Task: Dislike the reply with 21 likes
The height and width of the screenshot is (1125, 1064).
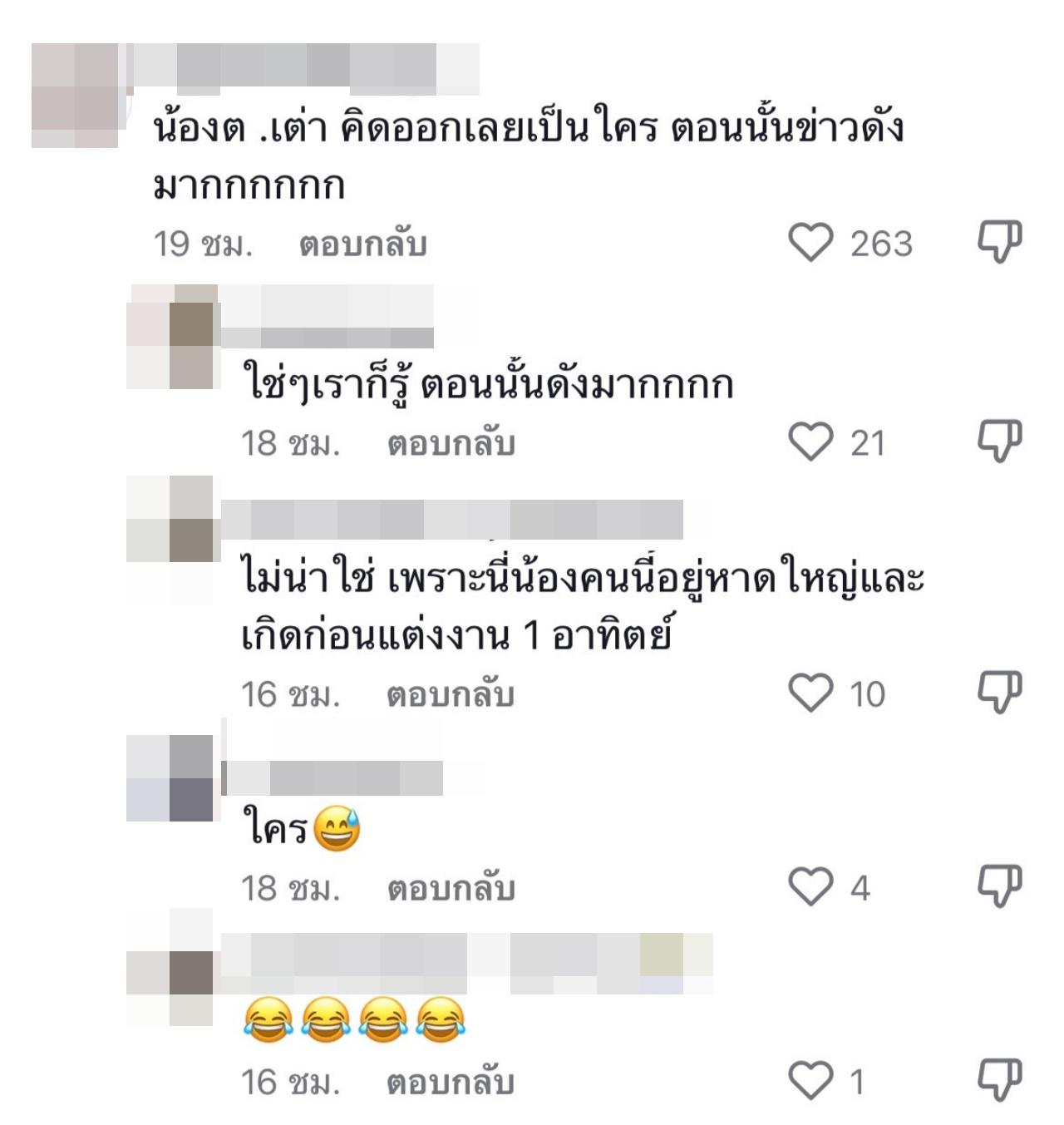Action: tap(998, 442)
